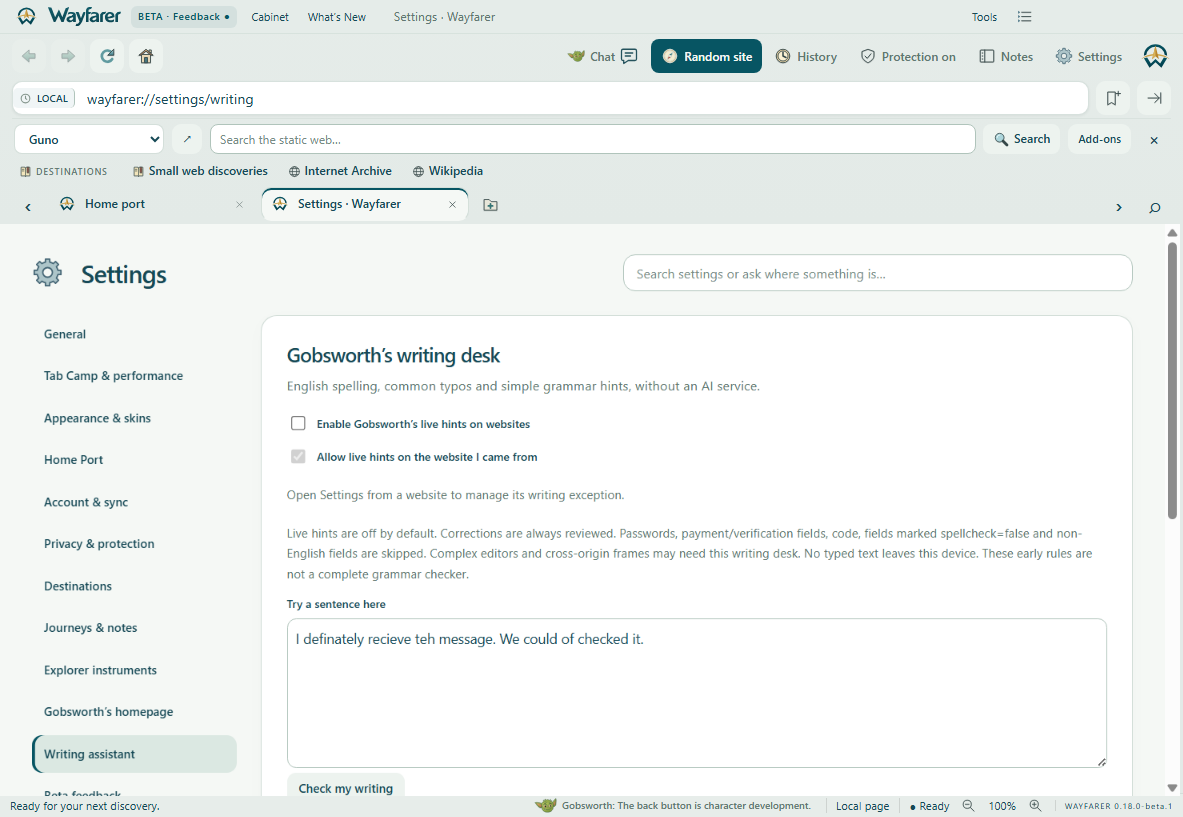Enable Gobsworth's live hints on websites

pos(298,423)
